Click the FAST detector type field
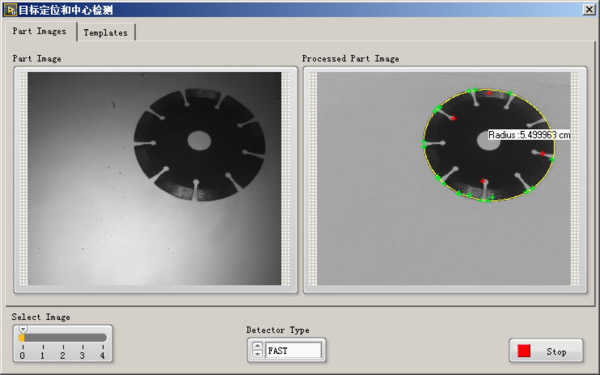600x375 pixels. 293,350
